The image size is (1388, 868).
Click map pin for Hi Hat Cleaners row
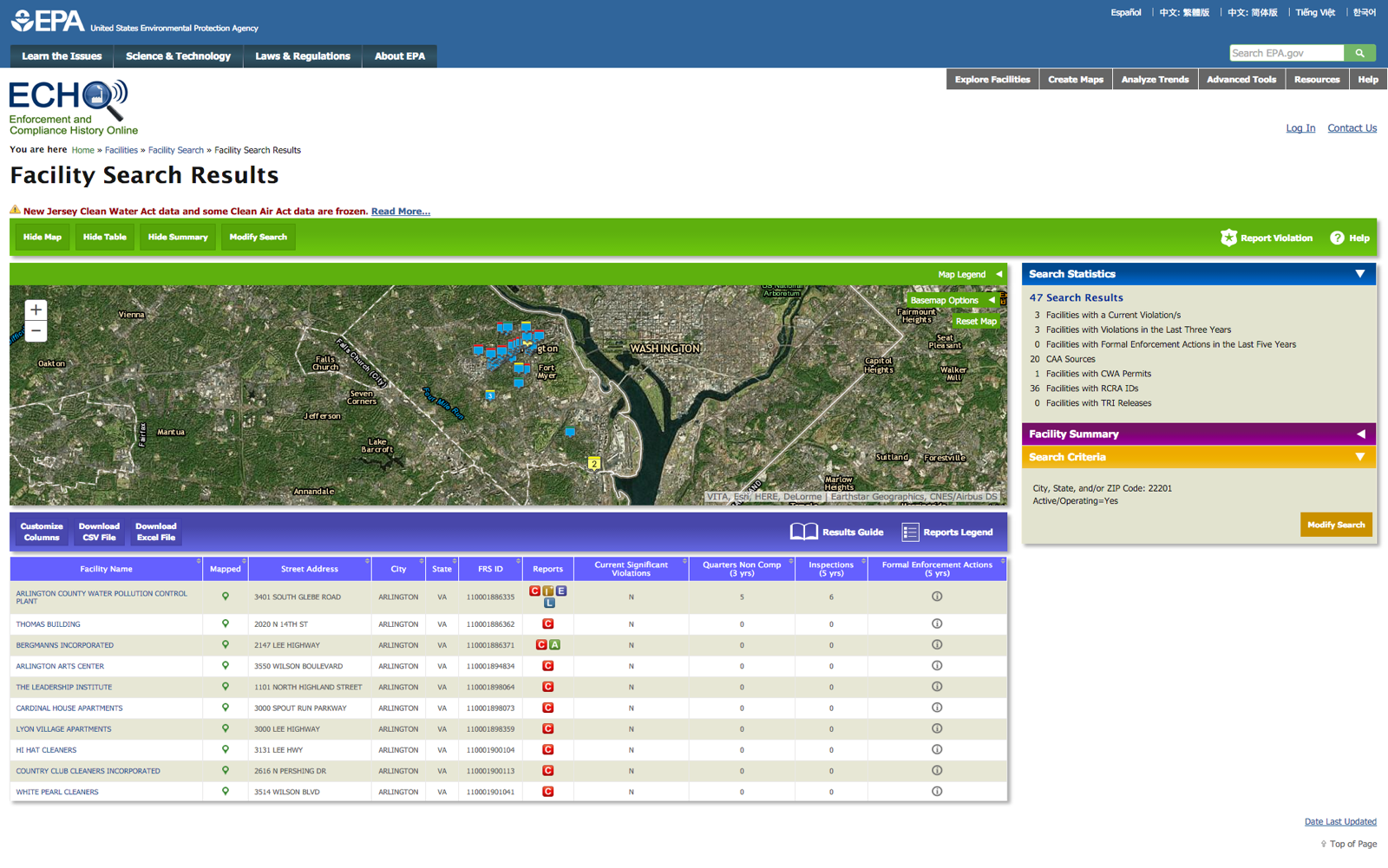click(226, 749)
